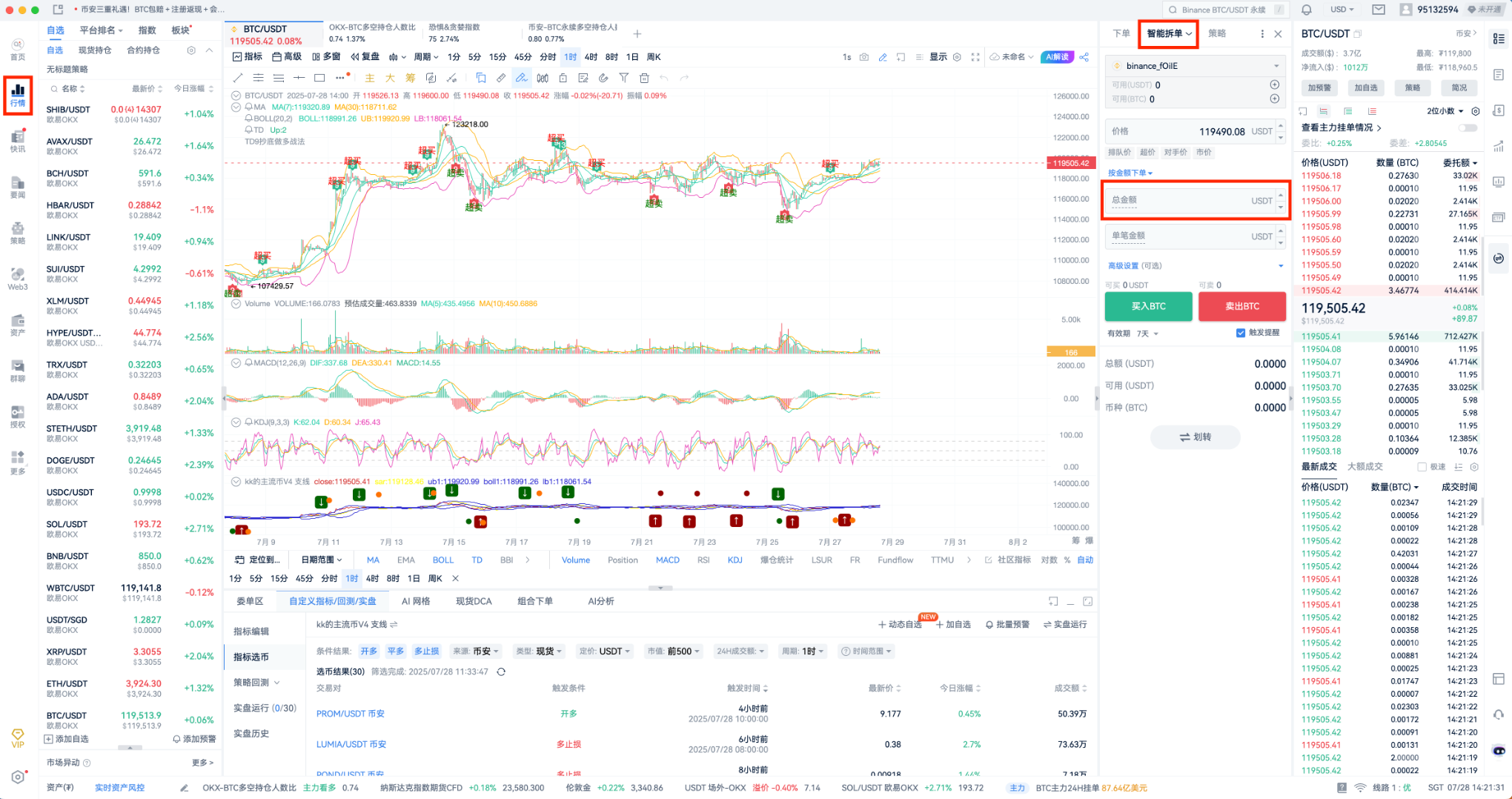
Task: Click the trash delete drawings icon
Action: click(644, 78)
